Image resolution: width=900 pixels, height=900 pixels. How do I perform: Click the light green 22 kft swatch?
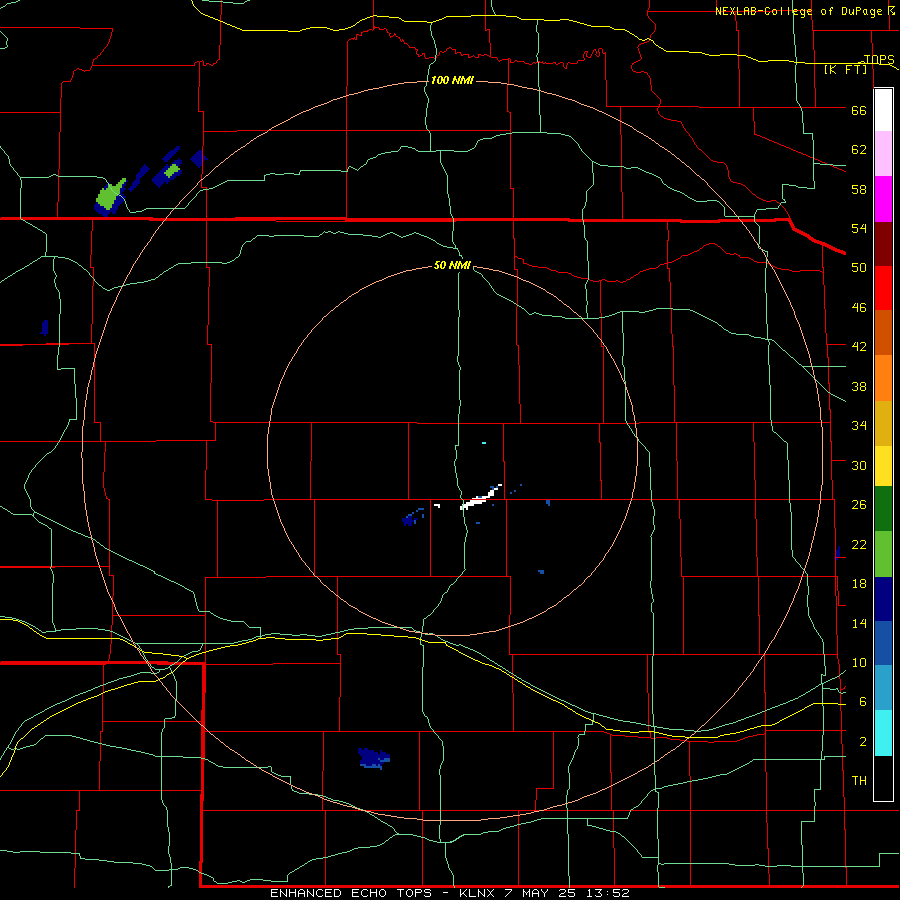pos(883,554)
